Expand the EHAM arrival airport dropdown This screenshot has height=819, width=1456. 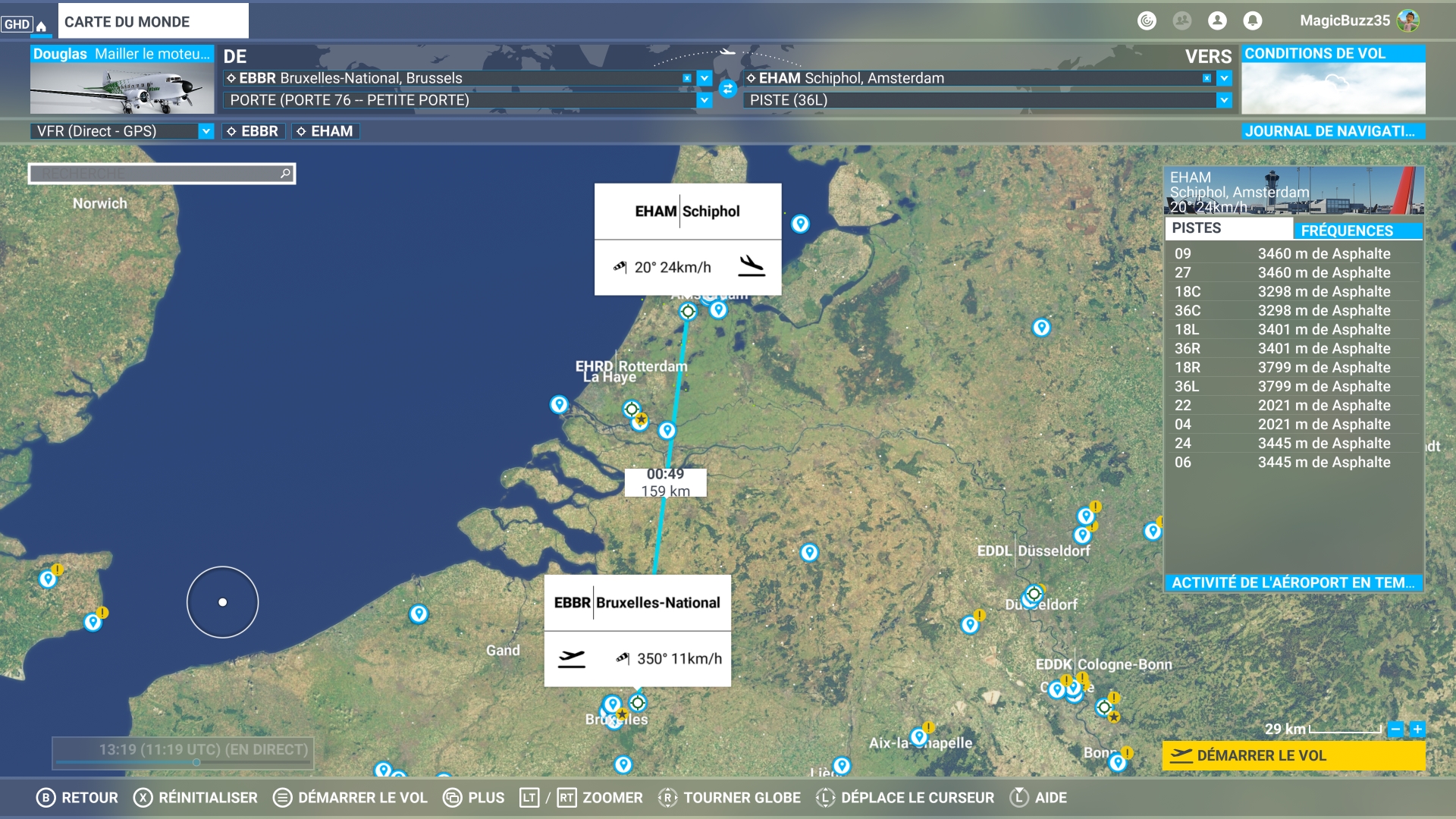[1223, 78]
